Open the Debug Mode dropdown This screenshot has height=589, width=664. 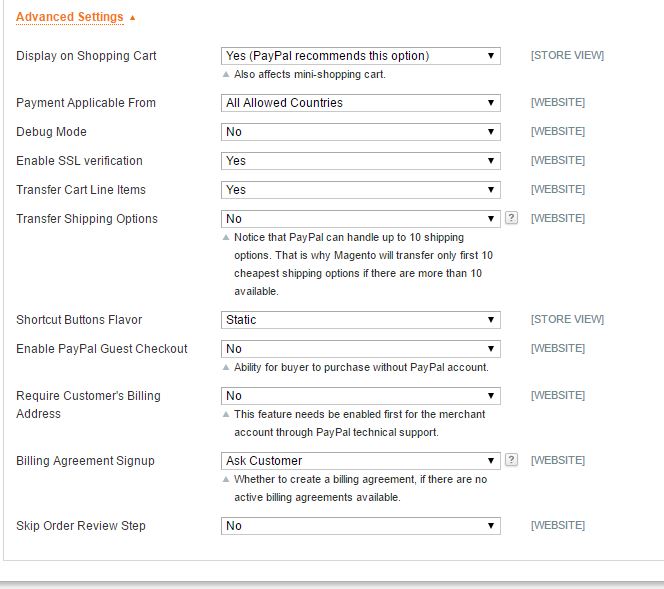click(361, 132)
